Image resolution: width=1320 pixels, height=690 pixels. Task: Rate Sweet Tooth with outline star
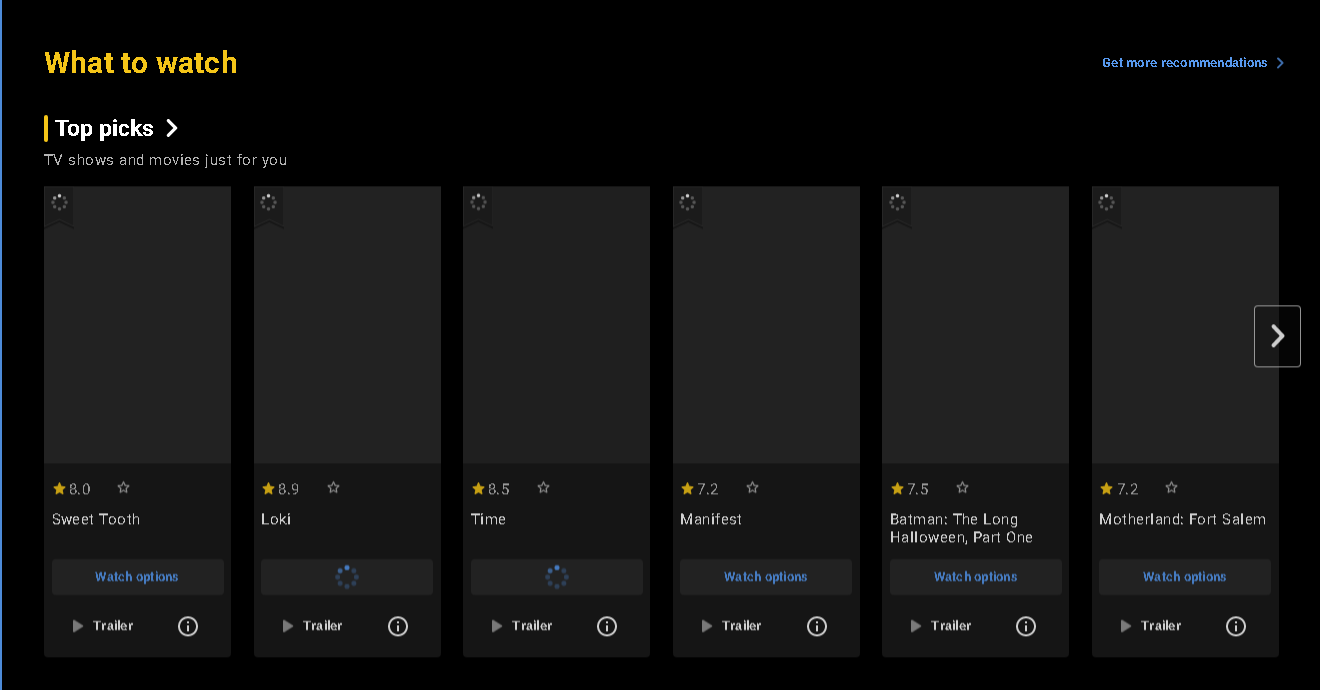(x=124, y=488)
